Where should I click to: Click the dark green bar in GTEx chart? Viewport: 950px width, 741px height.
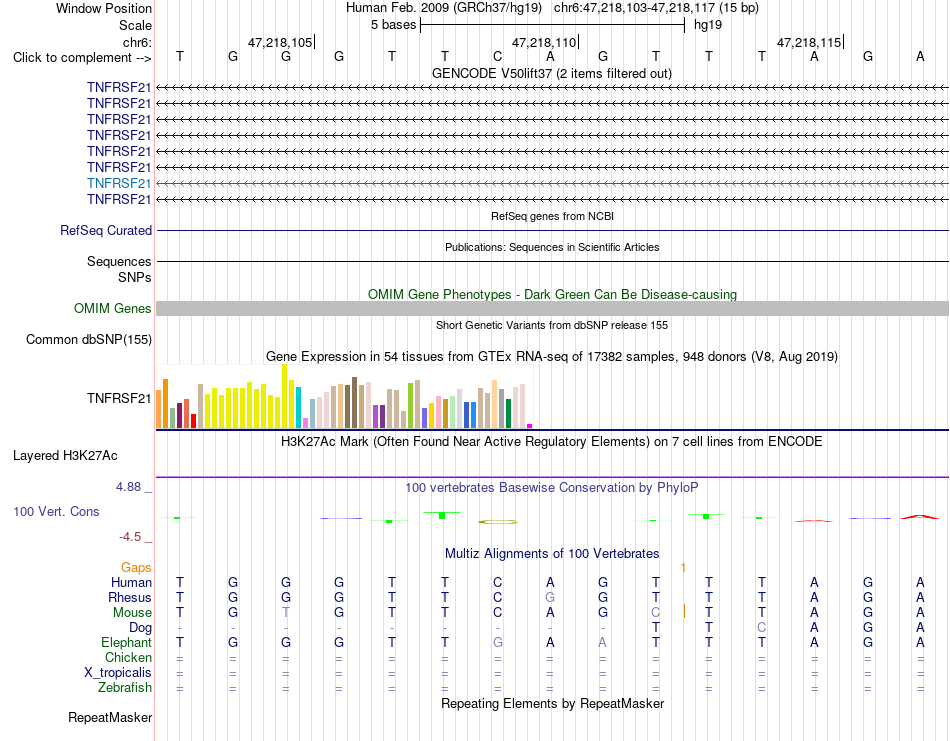(508, 414)
